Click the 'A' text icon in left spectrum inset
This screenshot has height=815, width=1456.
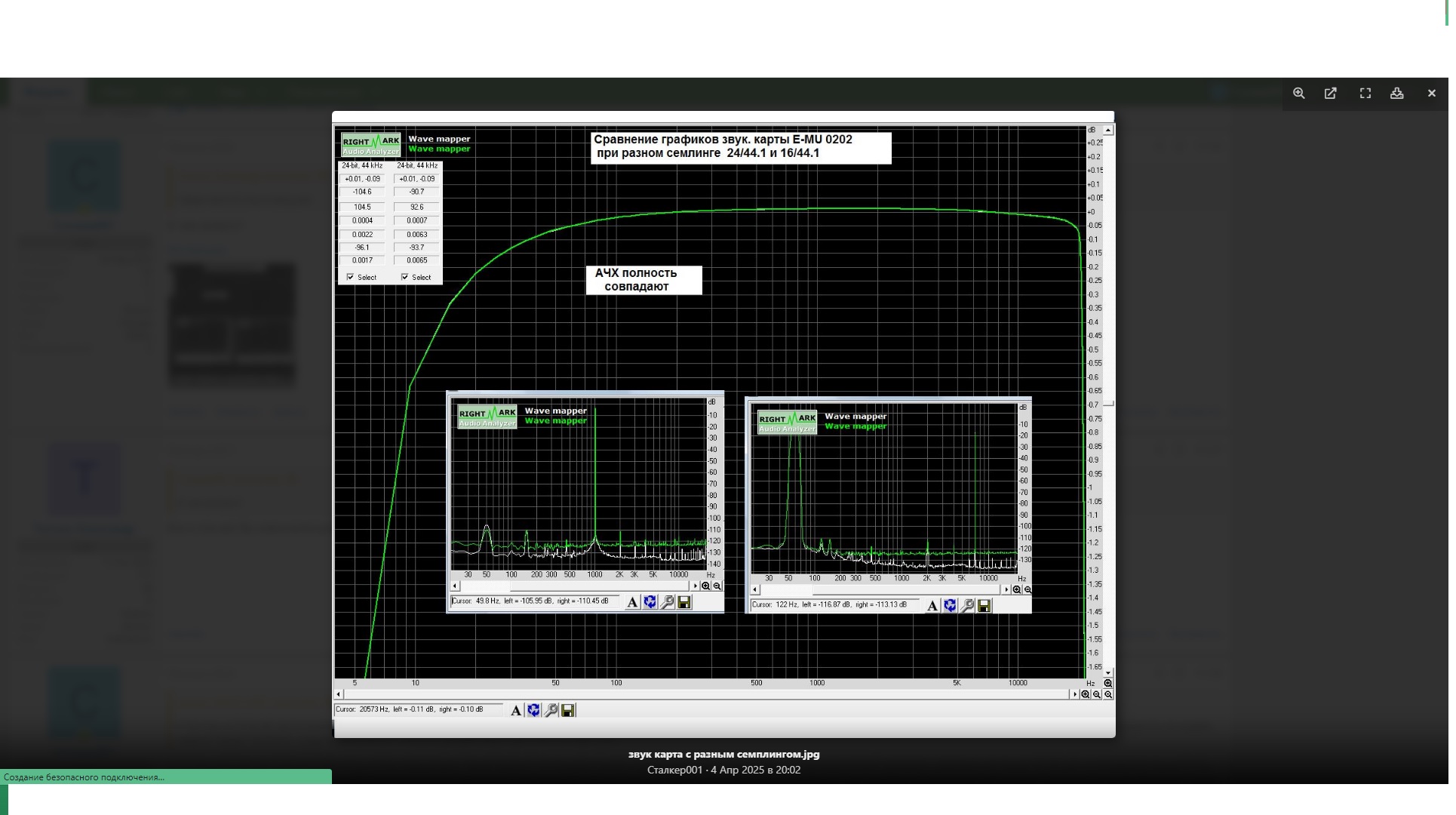point(632,602)
